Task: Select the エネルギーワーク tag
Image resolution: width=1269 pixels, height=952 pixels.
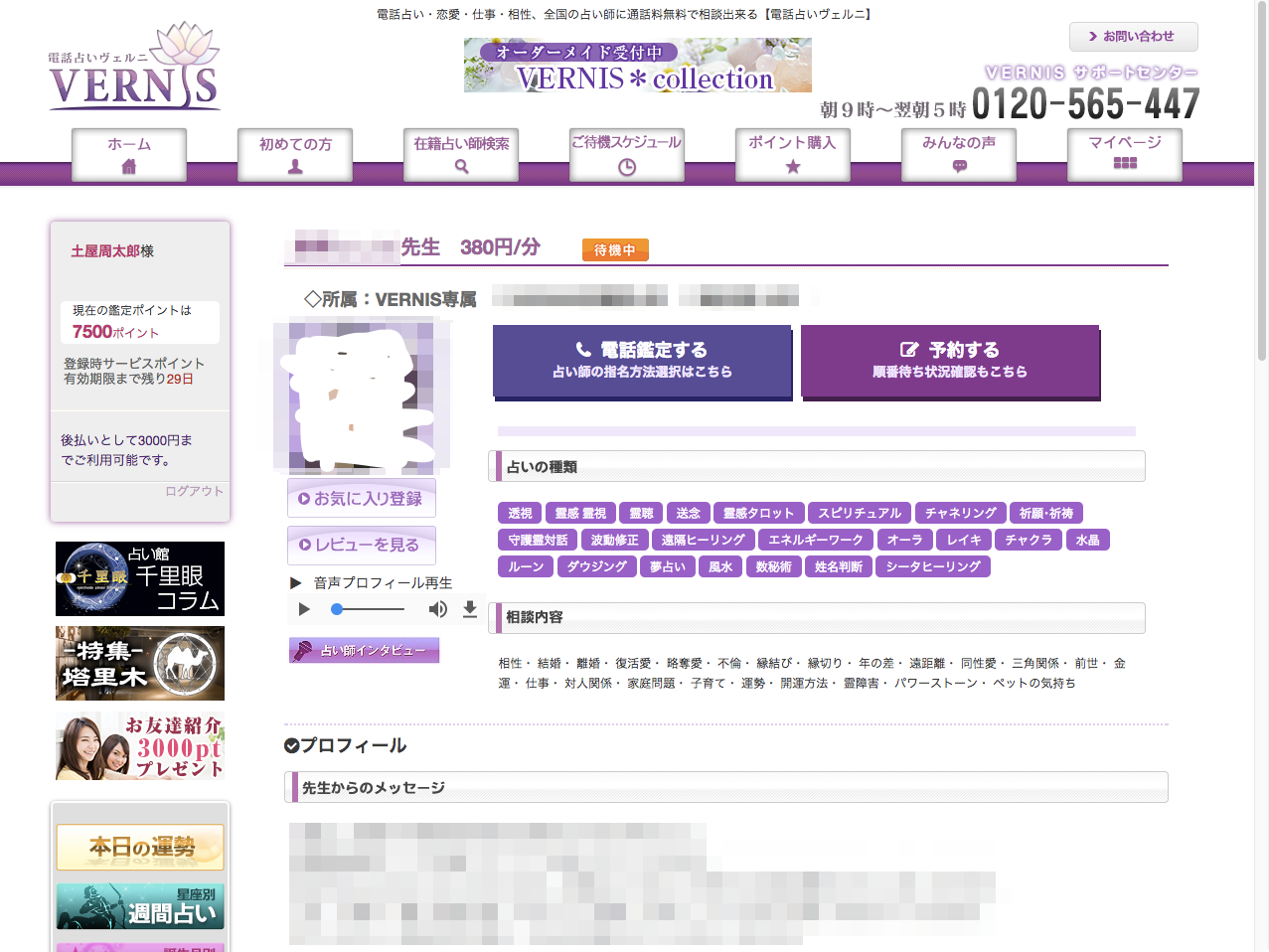Action: 816,540
